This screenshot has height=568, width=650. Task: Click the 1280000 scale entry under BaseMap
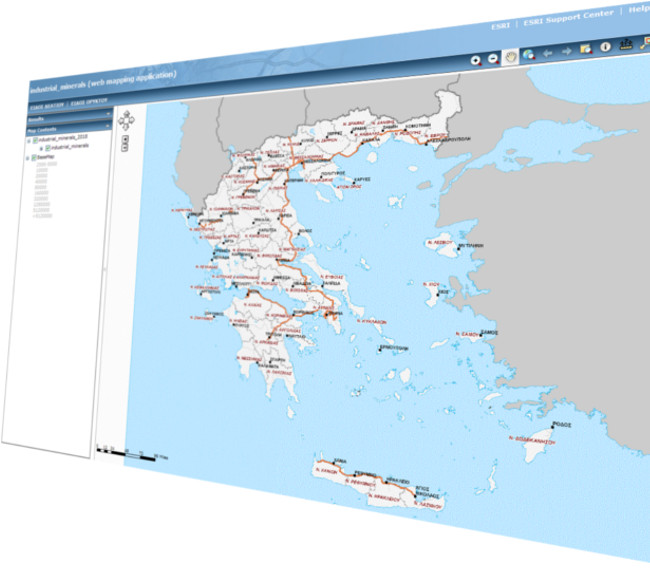(x=42, y=204)
